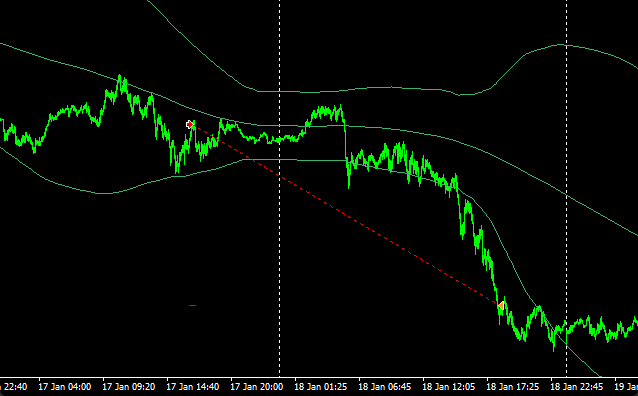The height and width of the screenshot is (396, 638).
Task: Click the 17 Jan 04:00 time label
Action: pos(64,387)
